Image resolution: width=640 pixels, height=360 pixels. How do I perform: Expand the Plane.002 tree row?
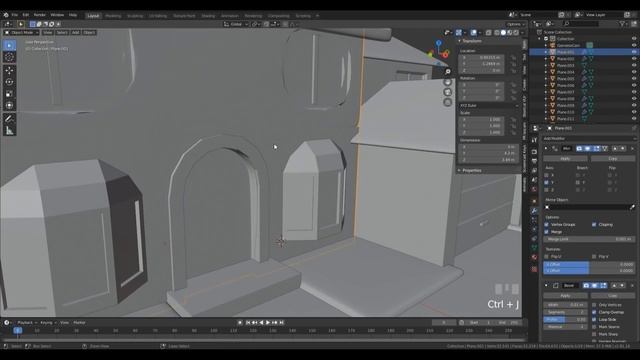546,59
